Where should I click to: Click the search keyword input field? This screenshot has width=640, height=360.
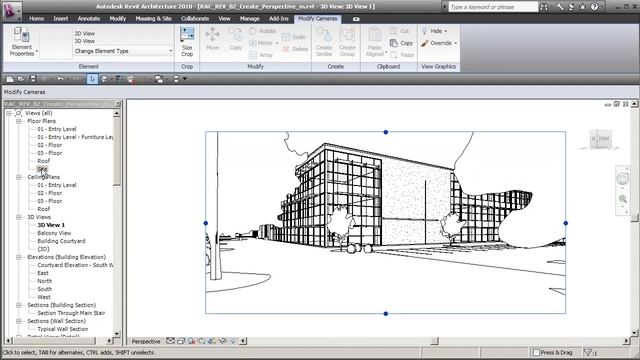coord(493,7)
